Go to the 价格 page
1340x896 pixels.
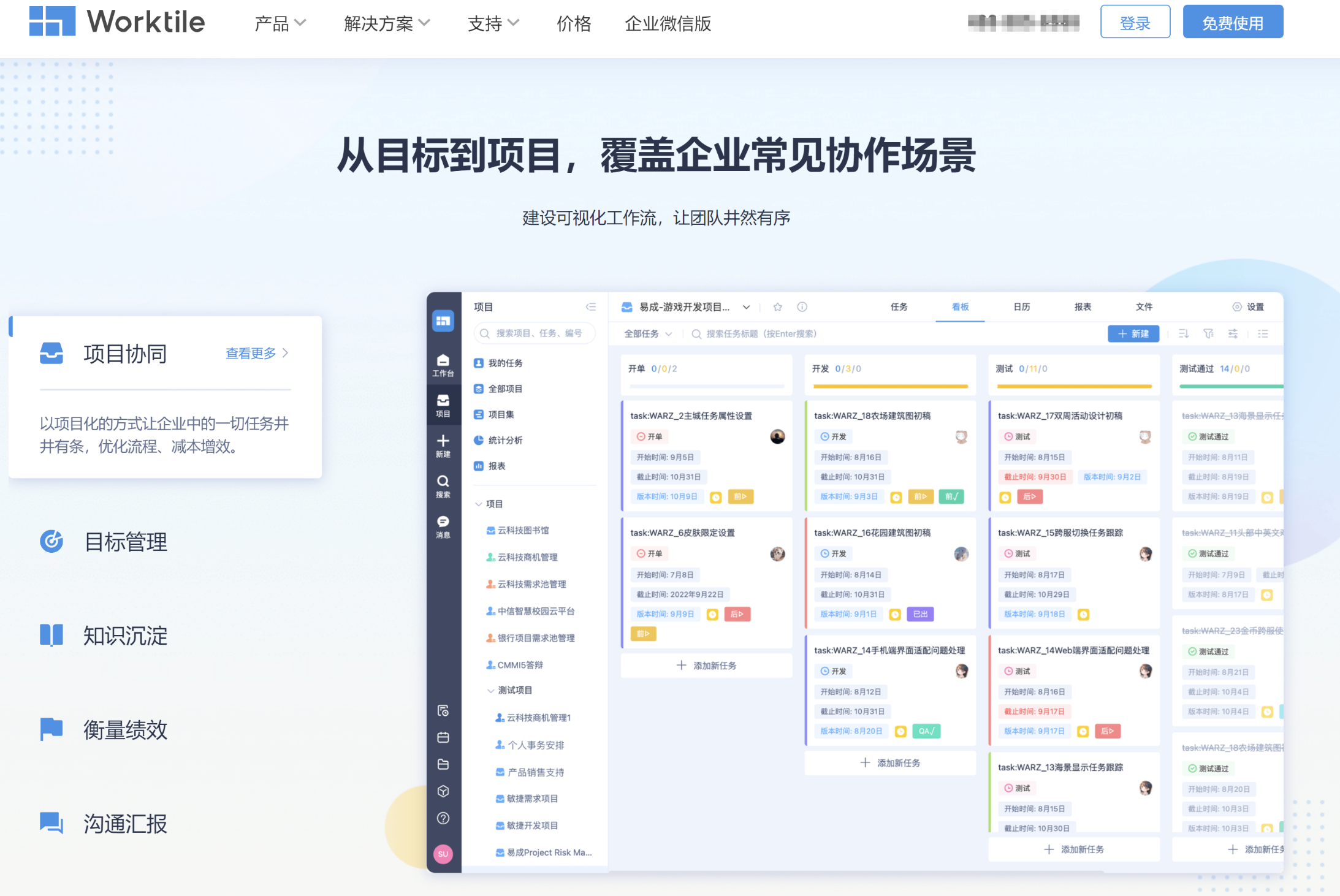tap(574, 23)
